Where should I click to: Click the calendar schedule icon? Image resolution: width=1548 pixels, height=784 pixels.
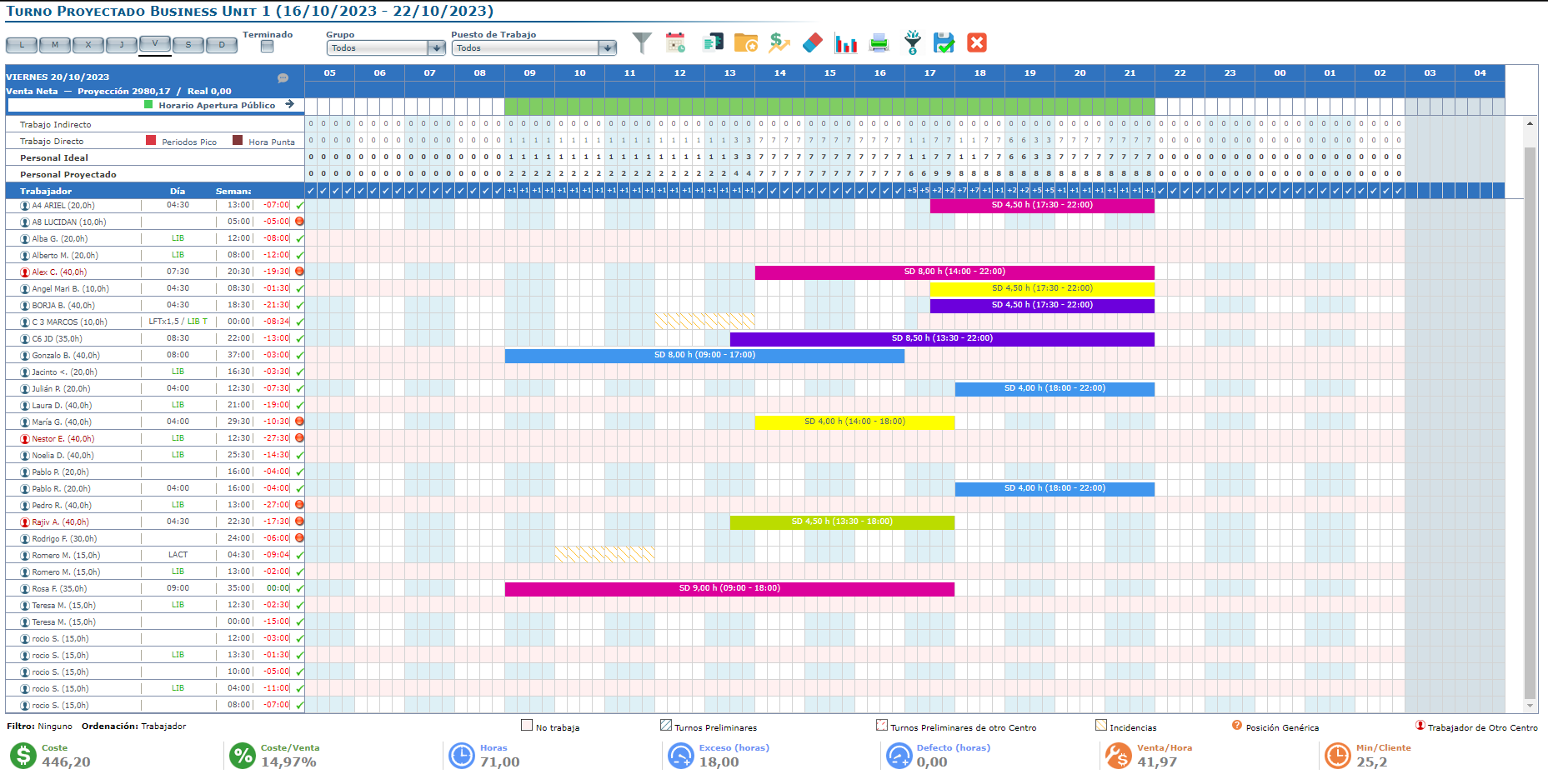pos(676,42)
